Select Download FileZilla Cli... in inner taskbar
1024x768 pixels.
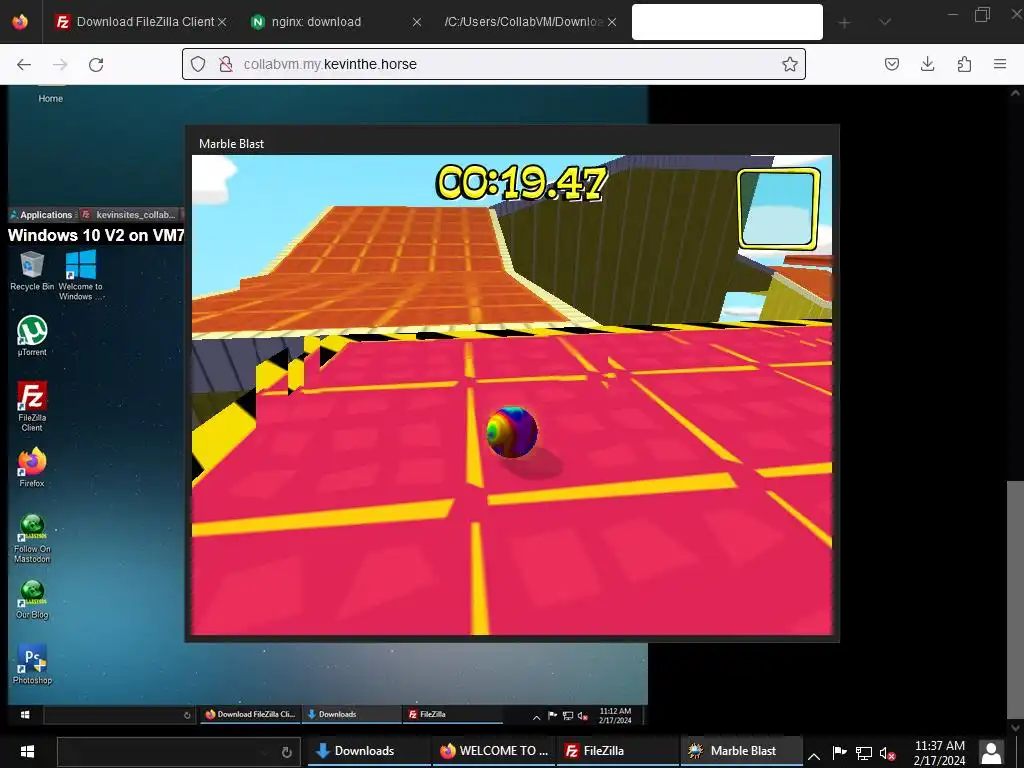[251, 714]
